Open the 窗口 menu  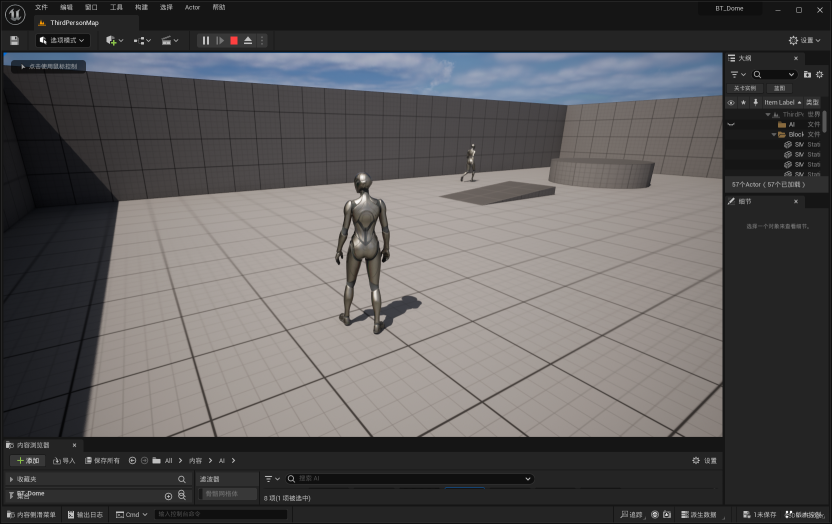[91, 7]
